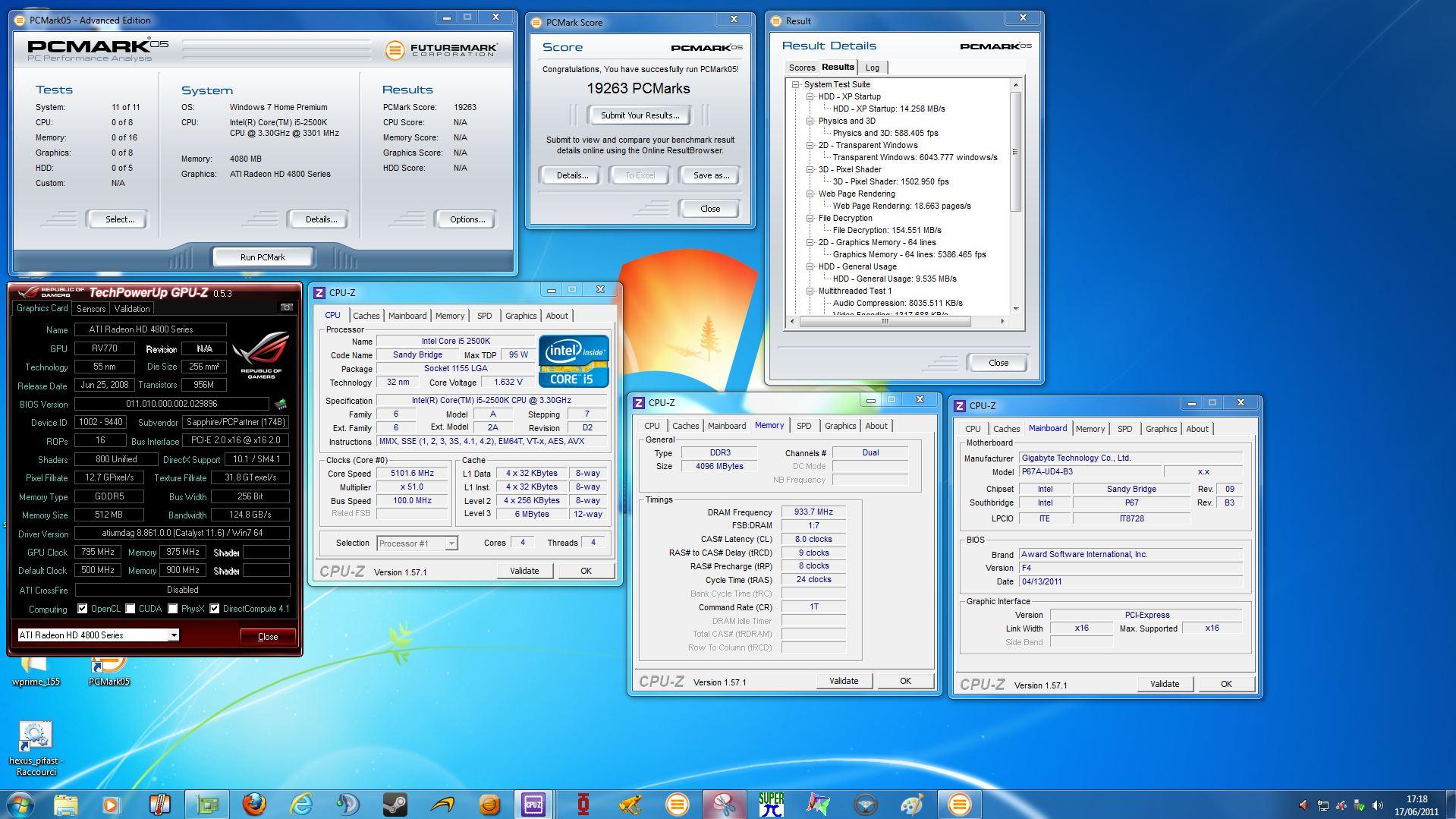Launch Internet Explorer from the taskbar
Viewport: 1456px width, 819px height.
pos(301,804)
